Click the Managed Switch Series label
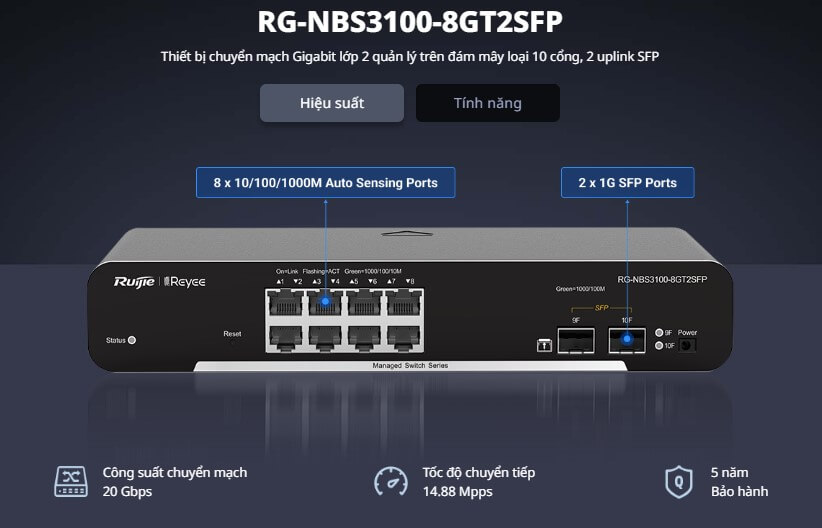Viewport: 822px width, 528px height. (410, 365)
